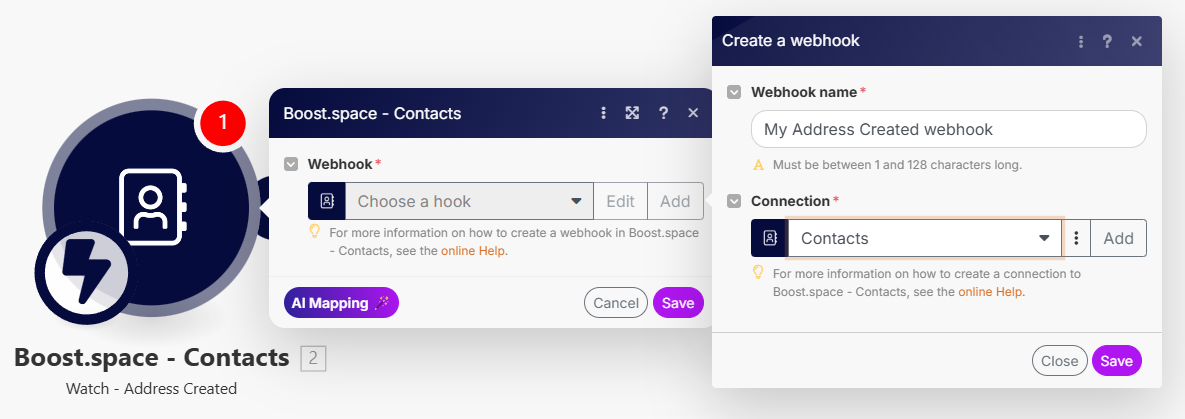Click the Webhook name input field
Screen dimensions: 1185x419
pyautogui.click(x=948, y=129)
